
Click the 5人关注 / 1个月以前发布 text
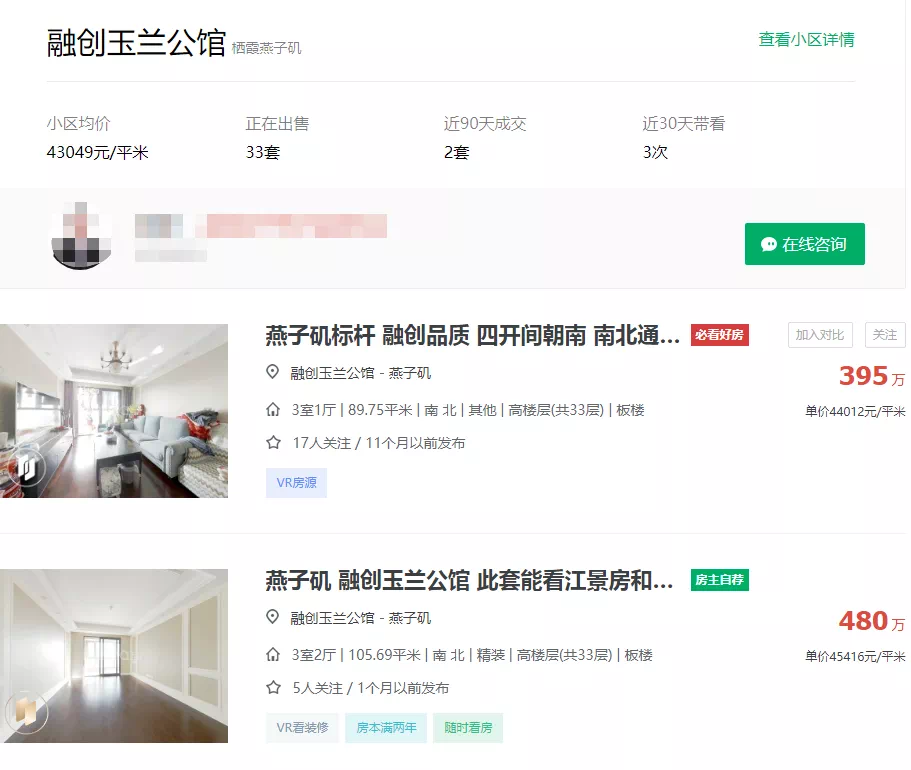pyautogui.click(x=371, y=689)
